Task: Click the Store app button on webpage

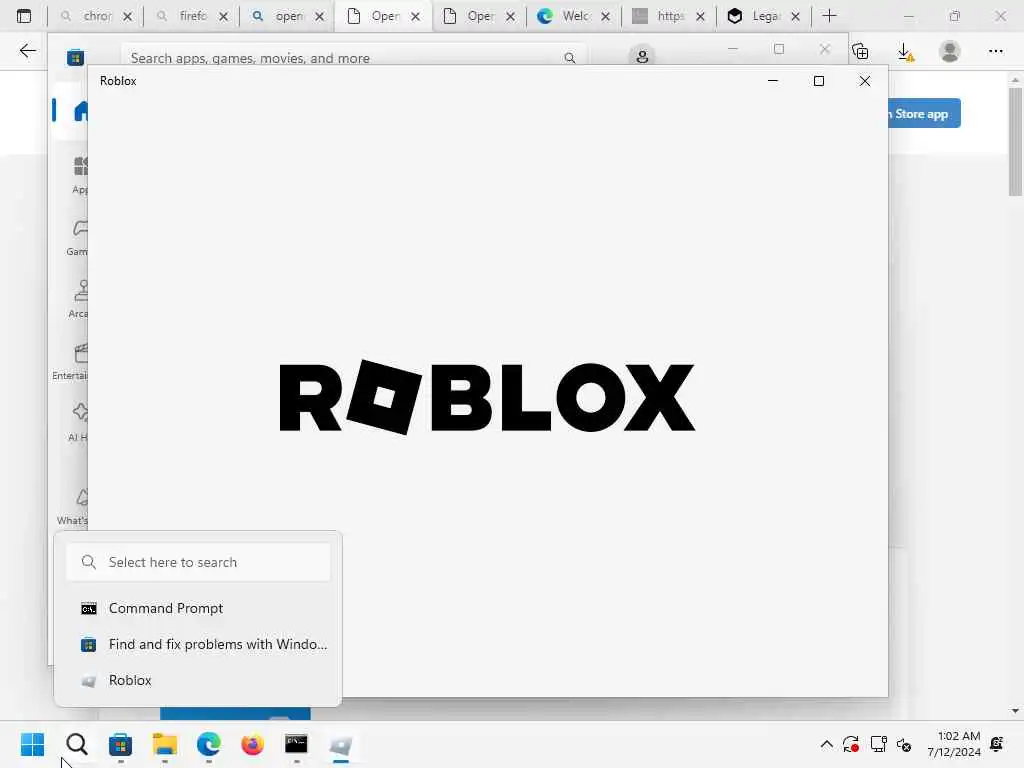Action: (924, 114)
